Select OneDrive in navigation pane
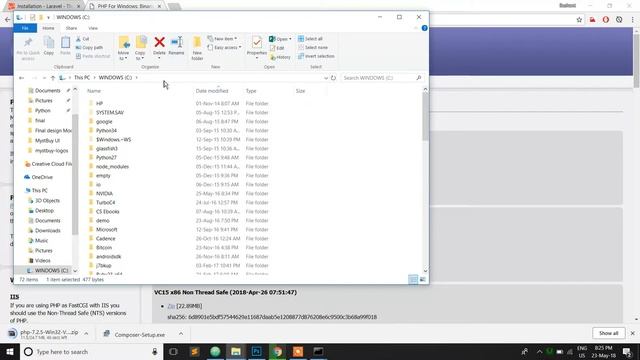Screen dimensions: 640x360 (x=42, y=177)
